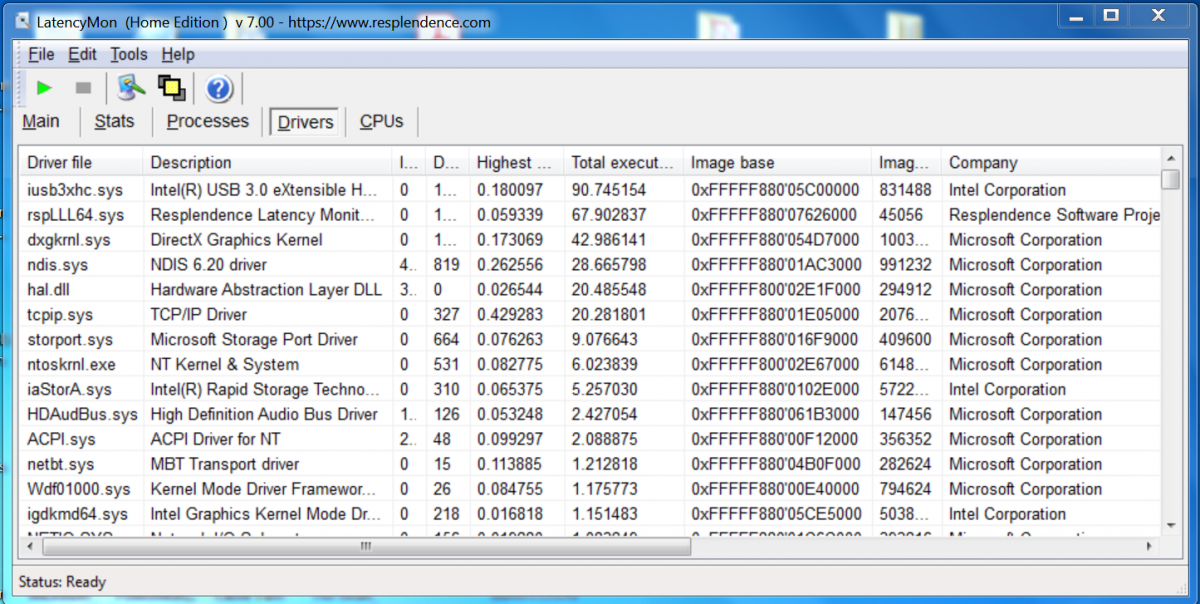
Task: Select the HDAudBus.sys driver row
Action: 590,415
